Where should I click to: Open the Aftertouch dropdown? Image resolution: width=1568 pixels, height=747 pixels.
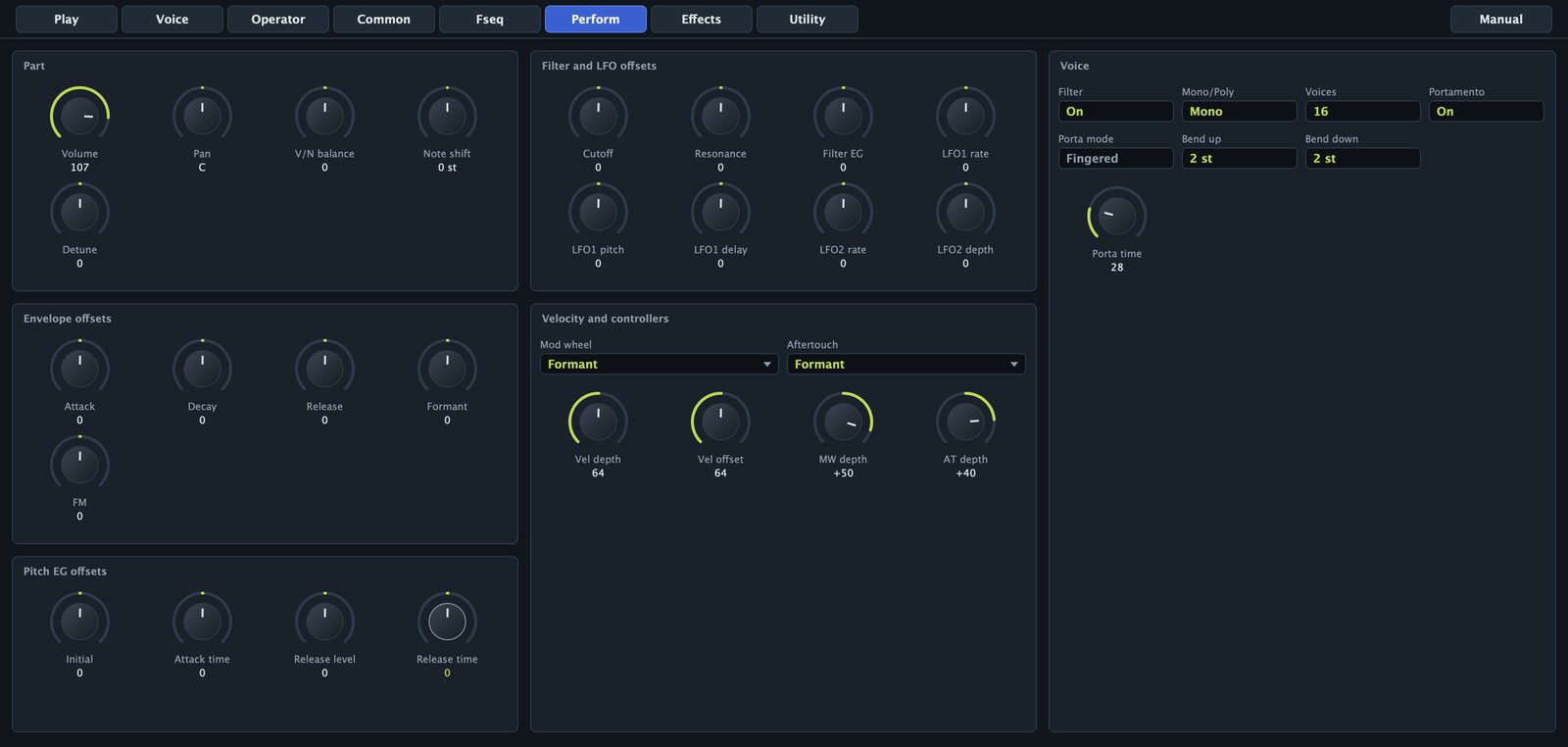pos(906,364)
